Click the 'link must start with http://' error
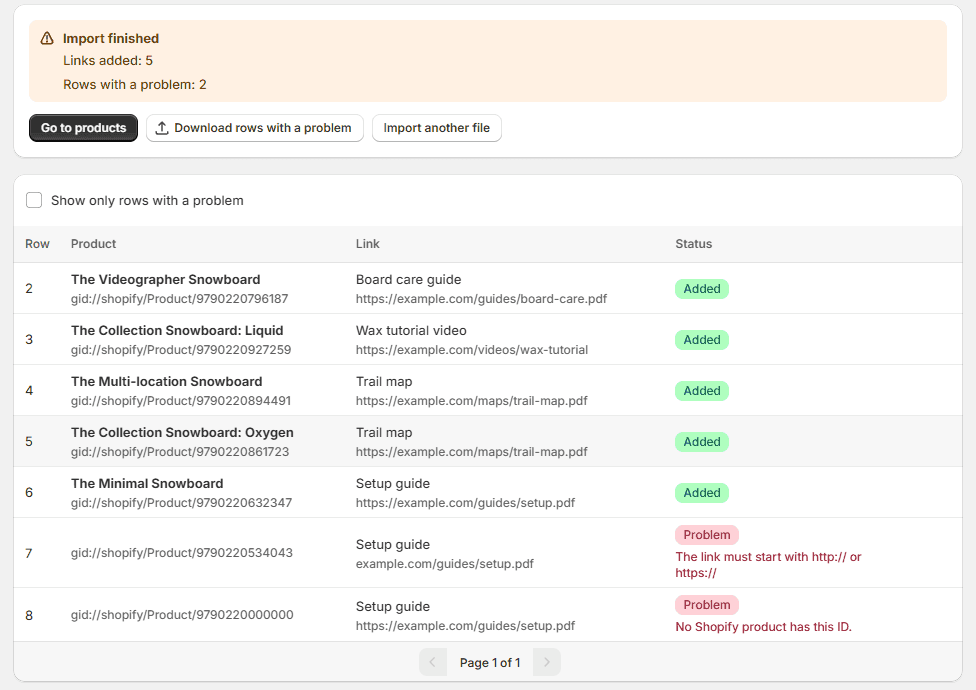Viewport: 976px width, 690px height. coord(768,565)
